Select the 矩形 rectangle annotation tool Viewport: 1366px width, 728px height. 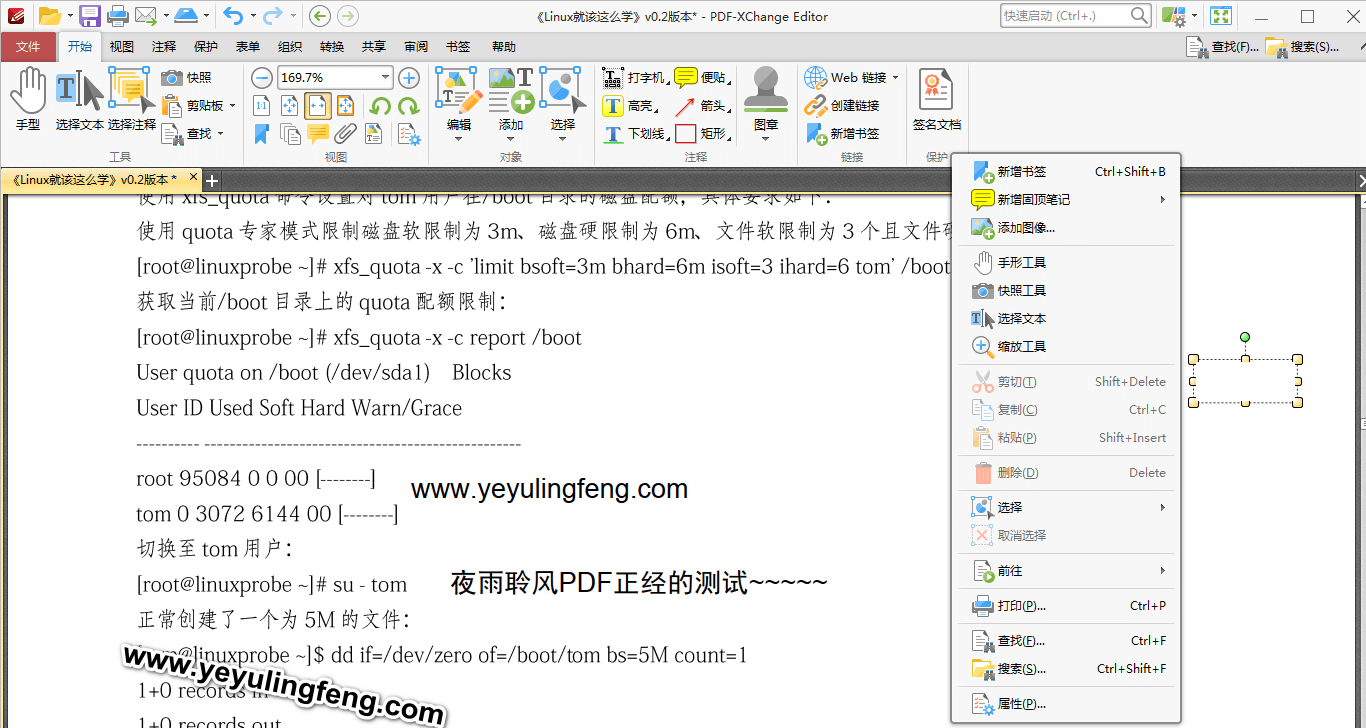click(702, 133)
